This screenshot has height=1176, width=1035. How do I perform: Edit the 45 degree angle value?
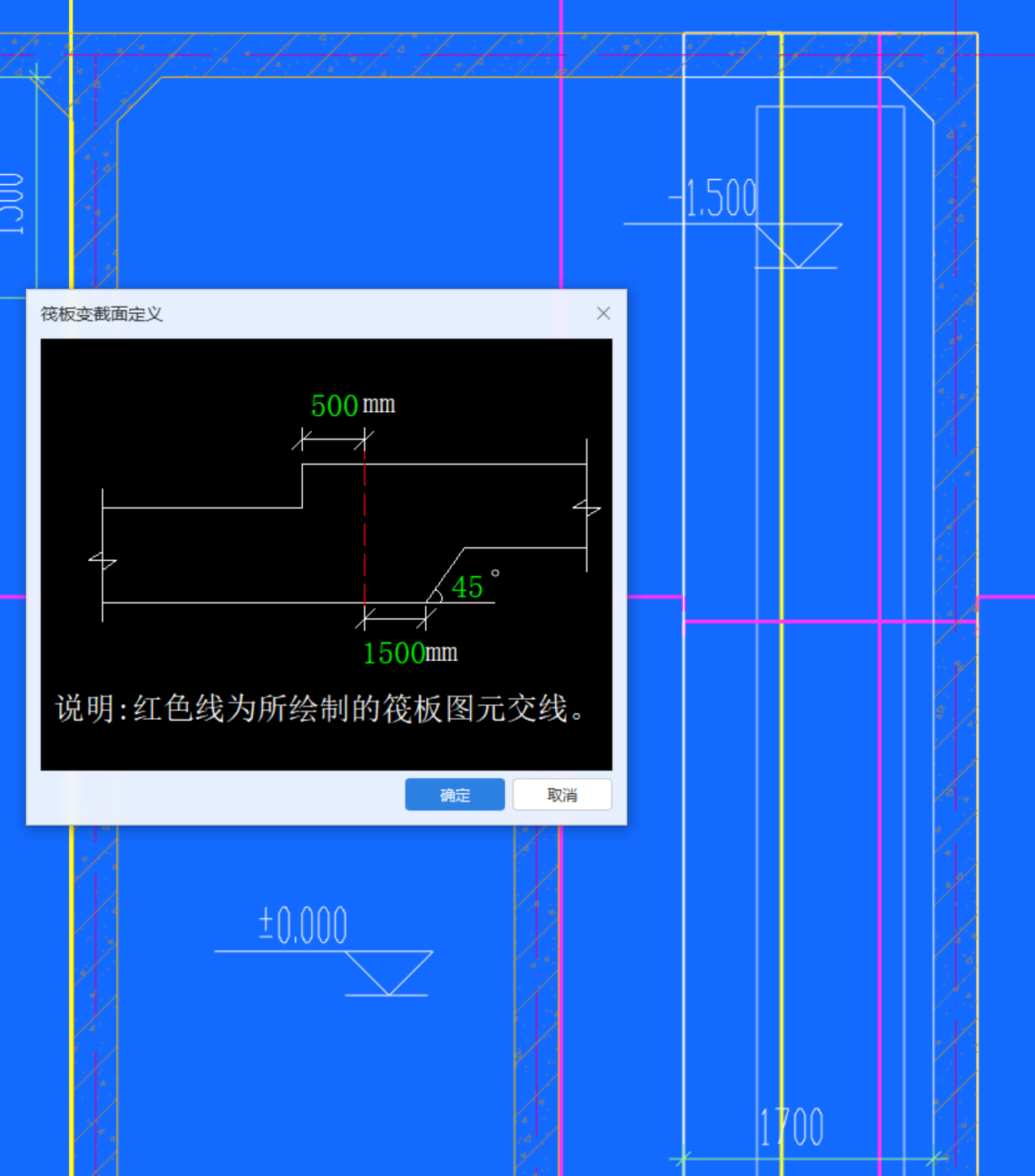(x=468, y=587)
